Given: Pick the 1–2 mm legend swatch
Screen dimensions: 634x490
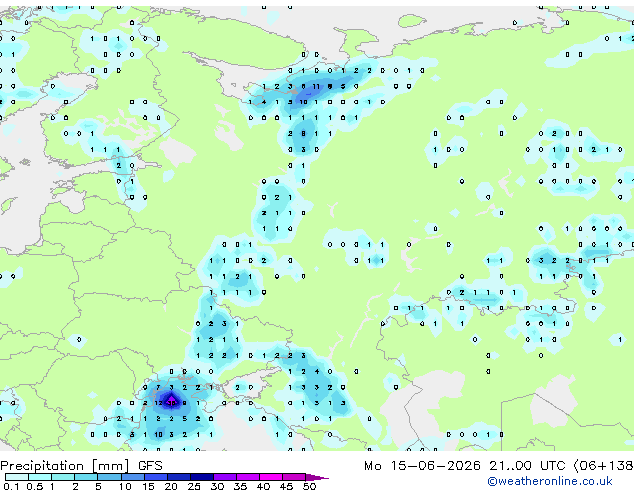Looking at the screenshot, I should tap(63, 477).
